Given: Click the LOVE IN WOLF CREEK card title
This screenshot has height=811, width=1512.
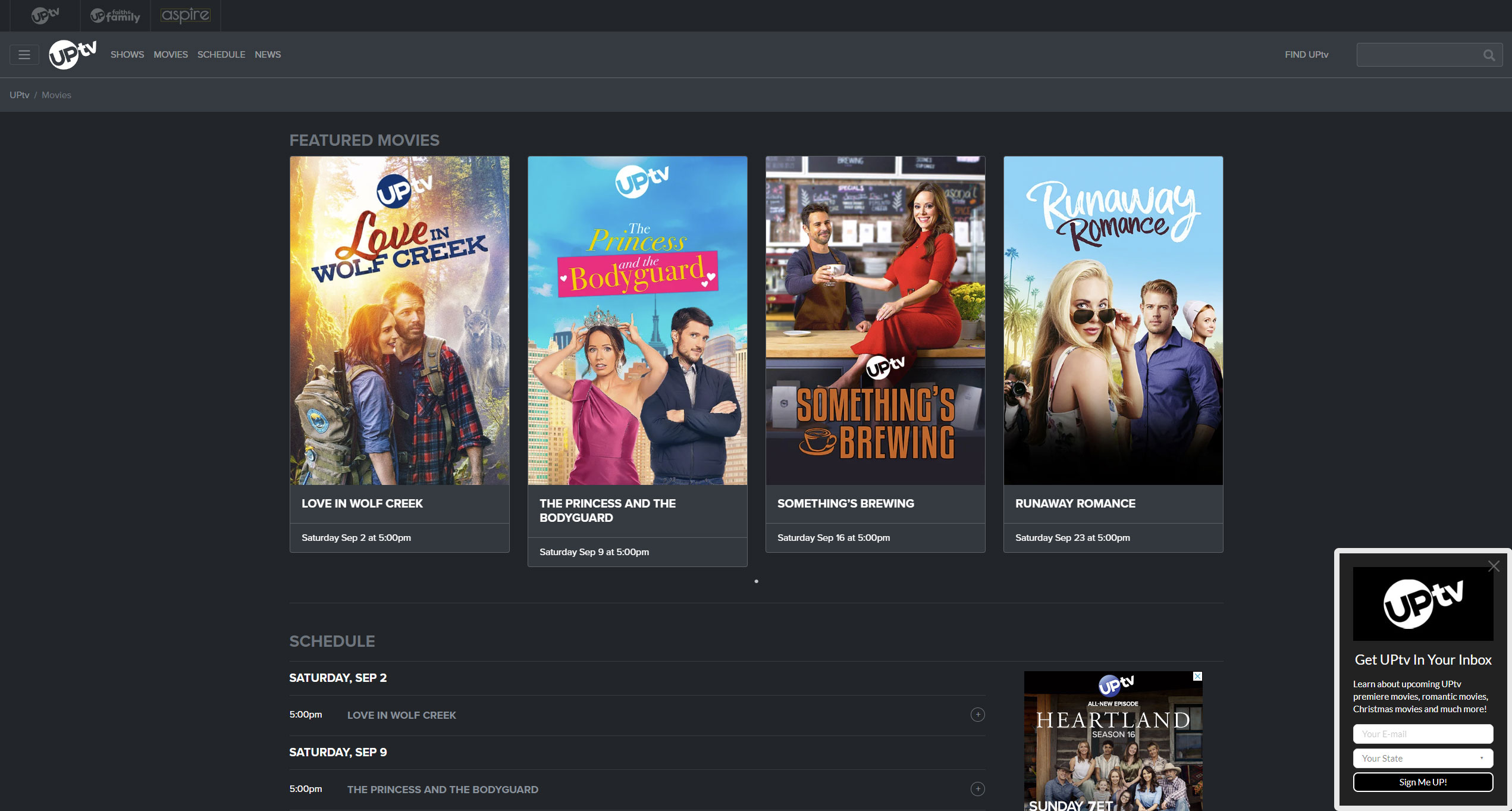Looking at the screenshot, I should (x=362, y=503).
